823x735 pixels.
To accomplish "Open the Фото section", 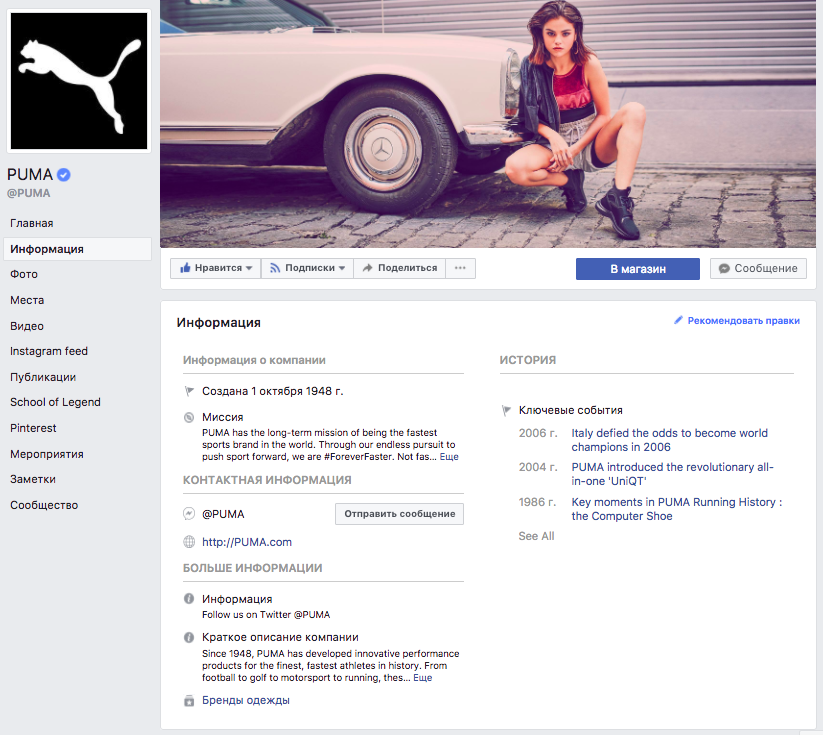I will coord(24,274).
